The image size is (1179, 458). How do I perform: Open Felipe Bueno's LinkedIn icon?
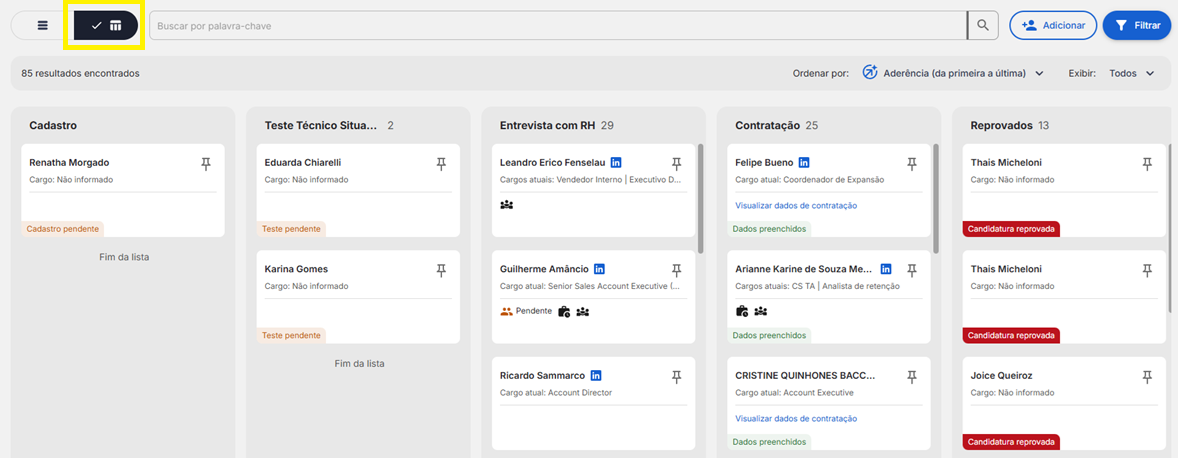point(804,162)
